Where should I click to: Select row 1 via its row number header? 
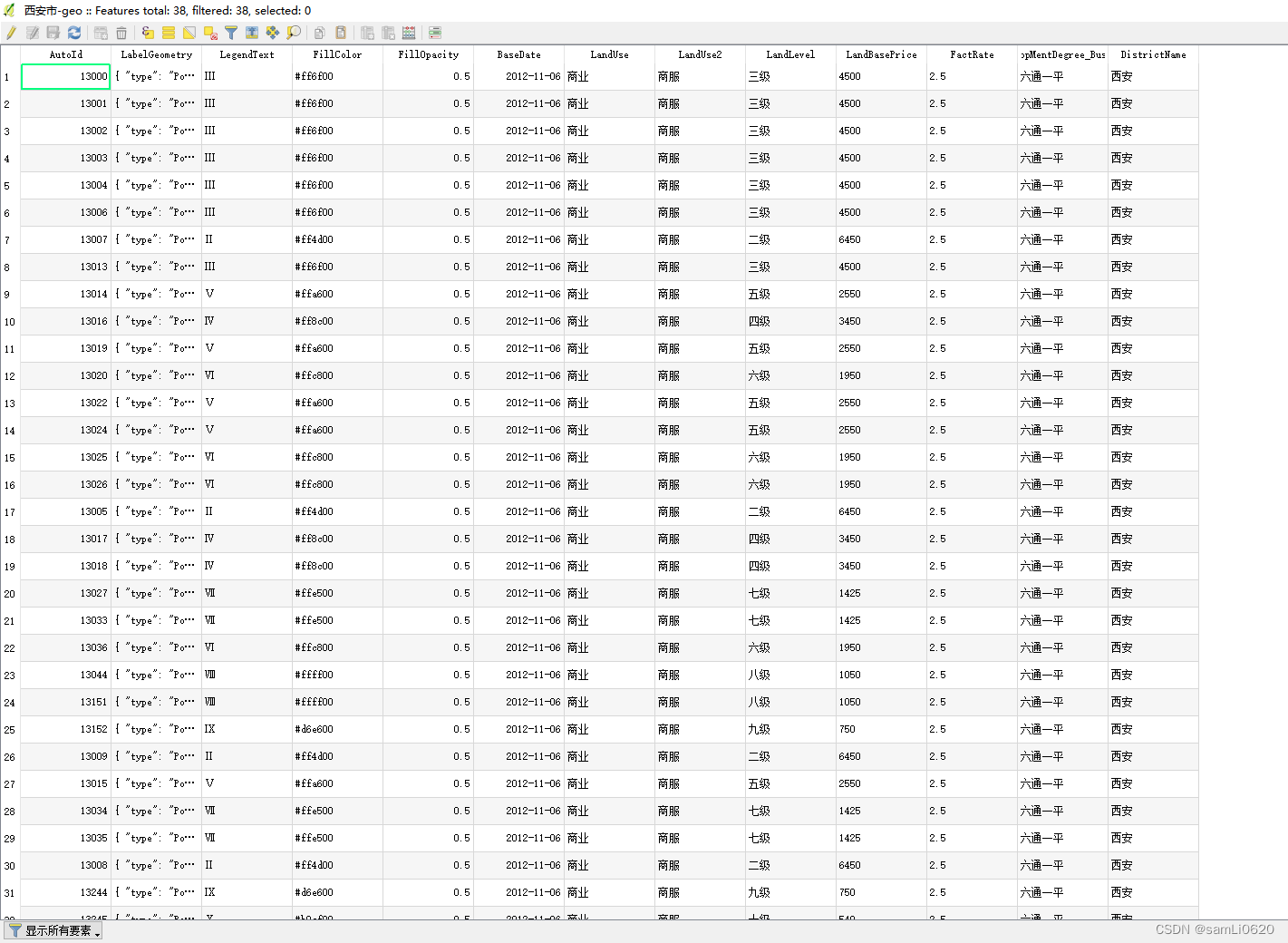pos(10,77)
